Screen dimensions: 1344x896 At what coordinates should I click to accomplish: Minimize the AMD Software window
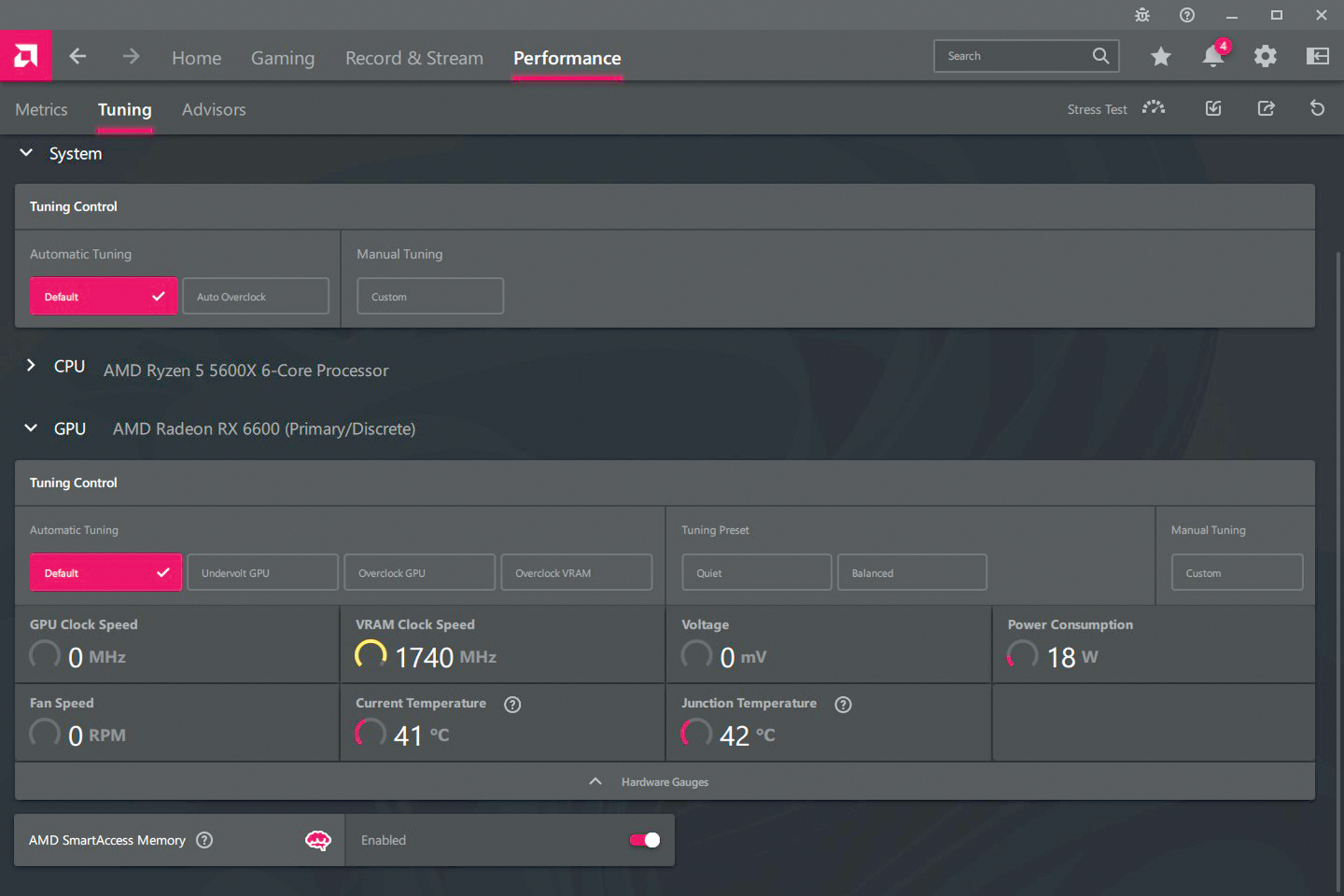click(1231, 16)
